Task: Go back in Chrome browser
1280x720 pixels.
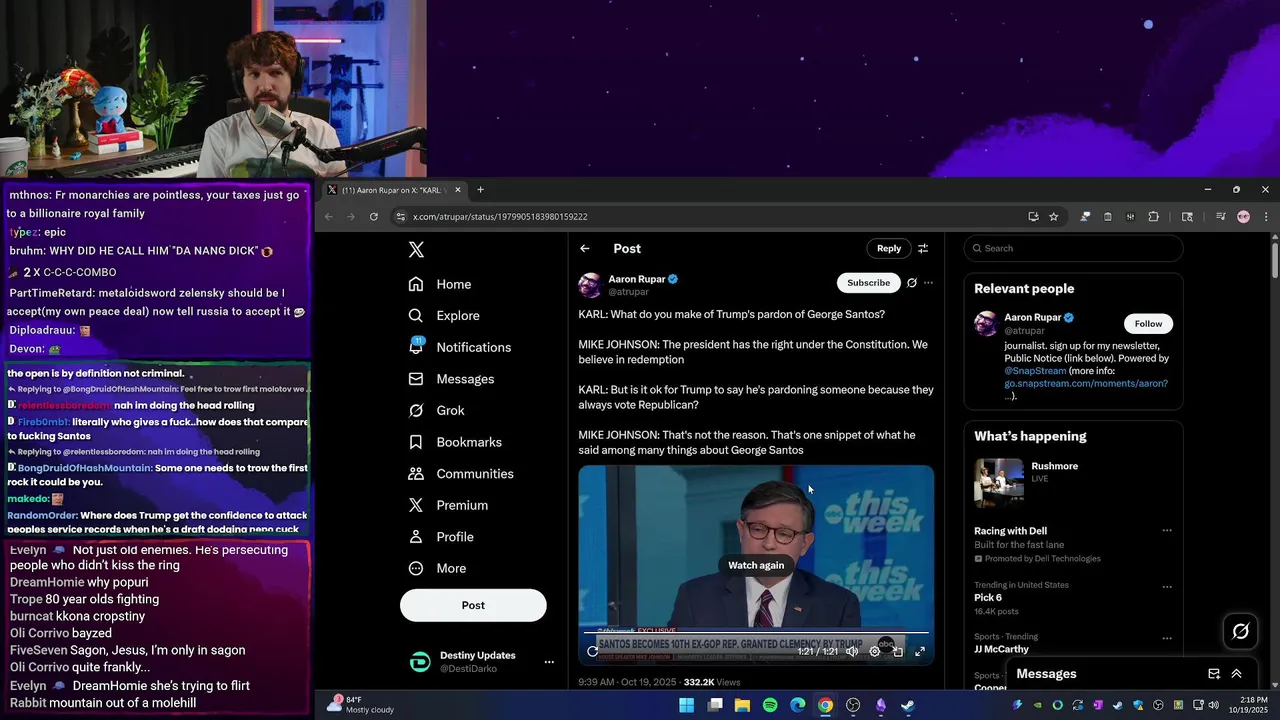Action: tap(329, 217)
